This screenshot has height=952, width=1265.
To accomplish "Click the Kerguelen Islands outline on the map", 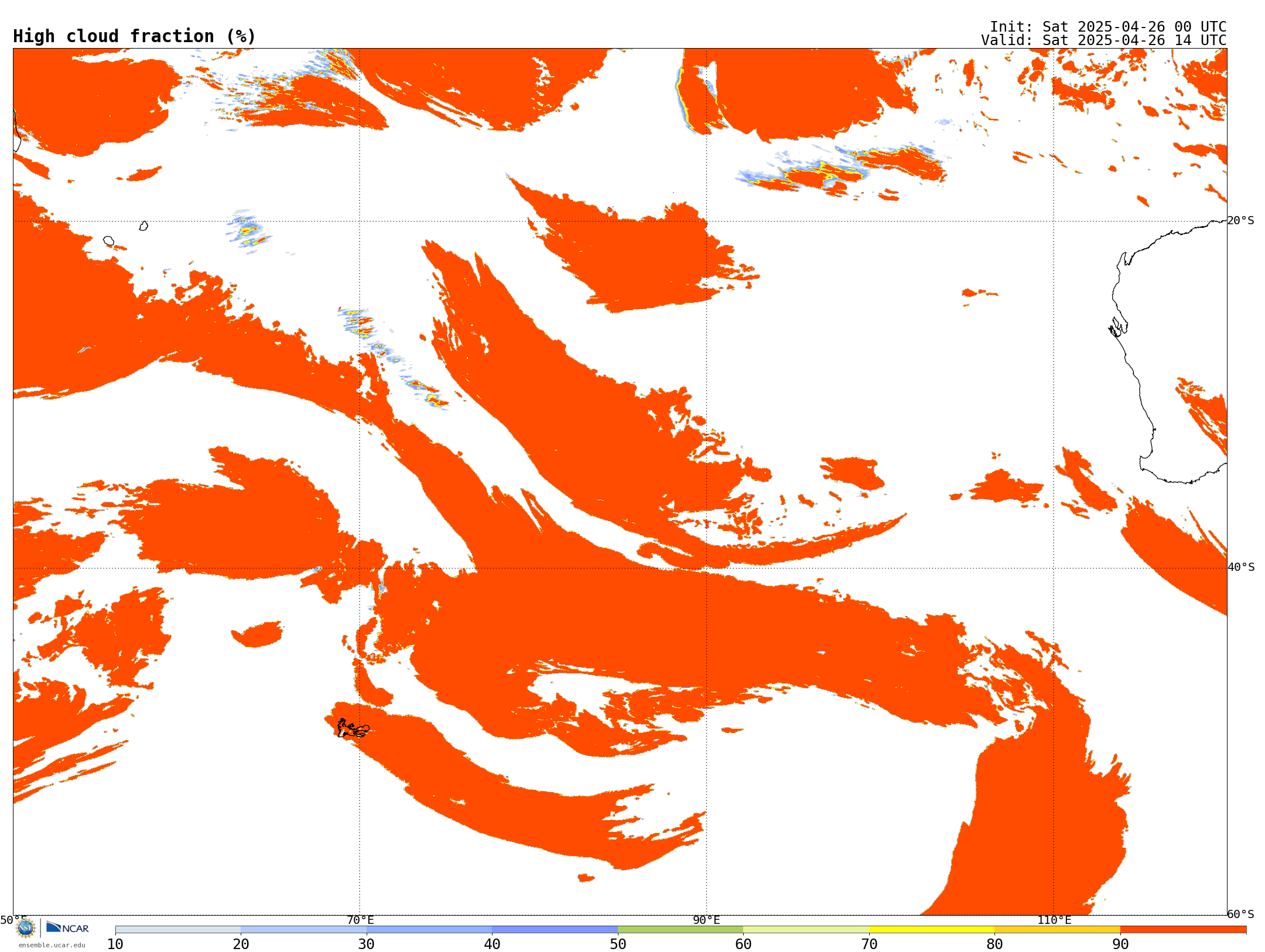I will tap(353, 729).
